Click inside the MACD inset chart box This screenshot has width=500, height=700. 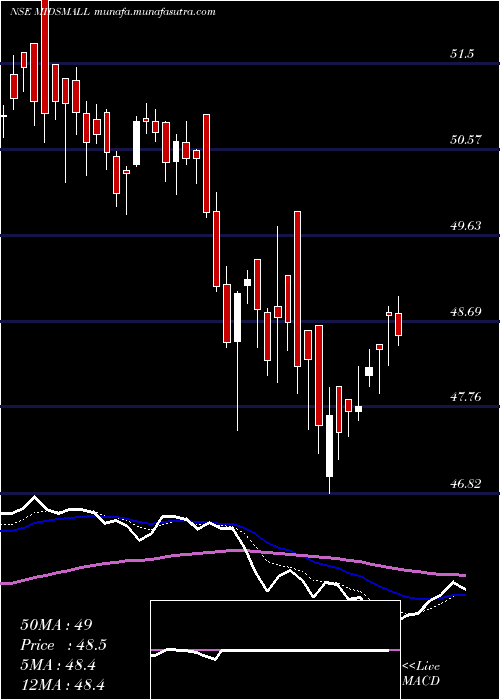[x=275, y=650]
